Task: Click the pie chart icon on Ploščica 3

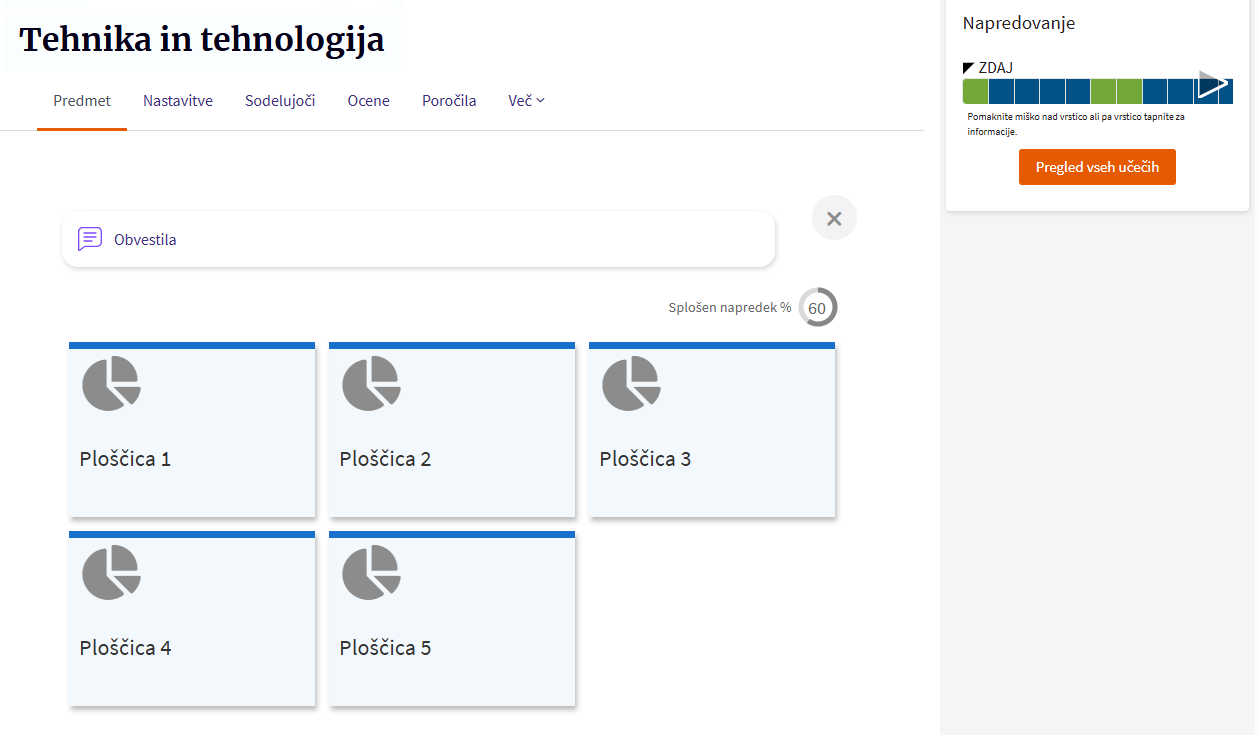Action: [x=631, y=383]
